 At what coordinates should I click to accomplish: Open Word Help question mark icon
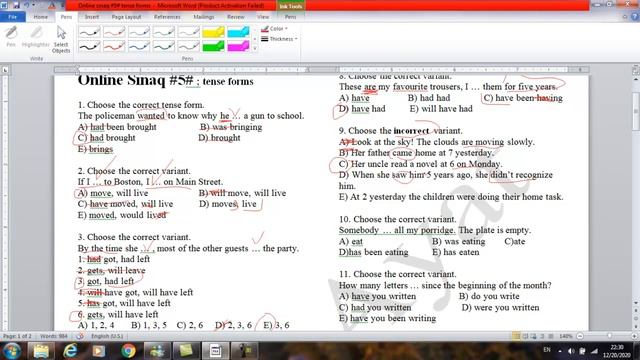635,17
